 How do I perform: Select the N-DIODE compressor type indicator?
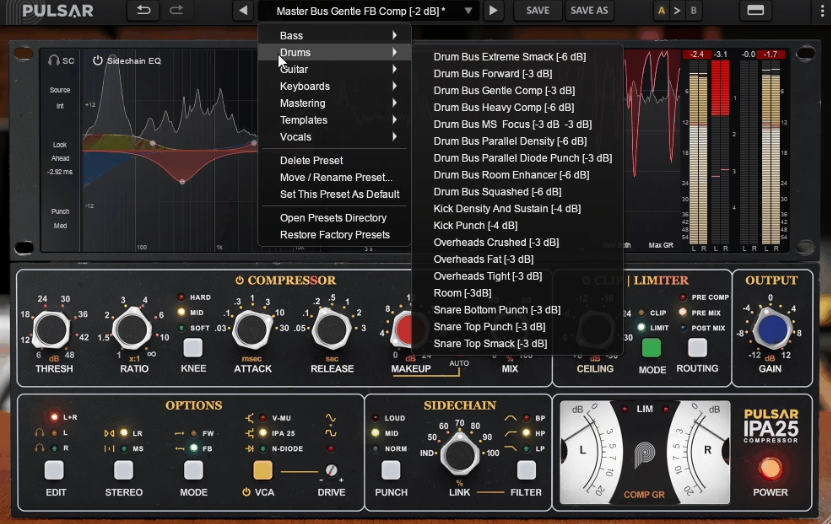pyautogui.click(x=263, y=449)
